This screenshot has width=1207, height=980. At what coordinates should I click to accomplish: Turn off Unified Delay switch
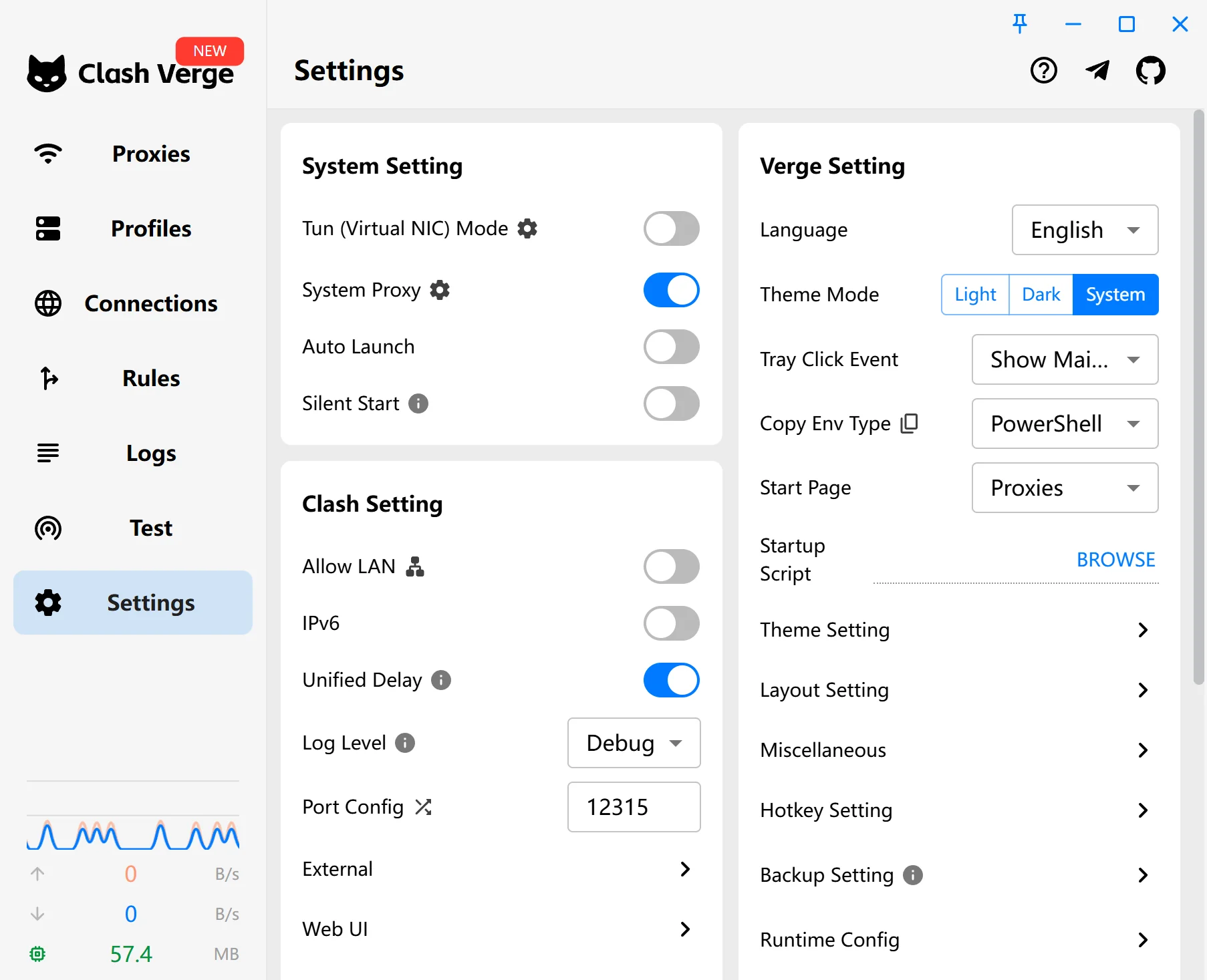[672, 680]
